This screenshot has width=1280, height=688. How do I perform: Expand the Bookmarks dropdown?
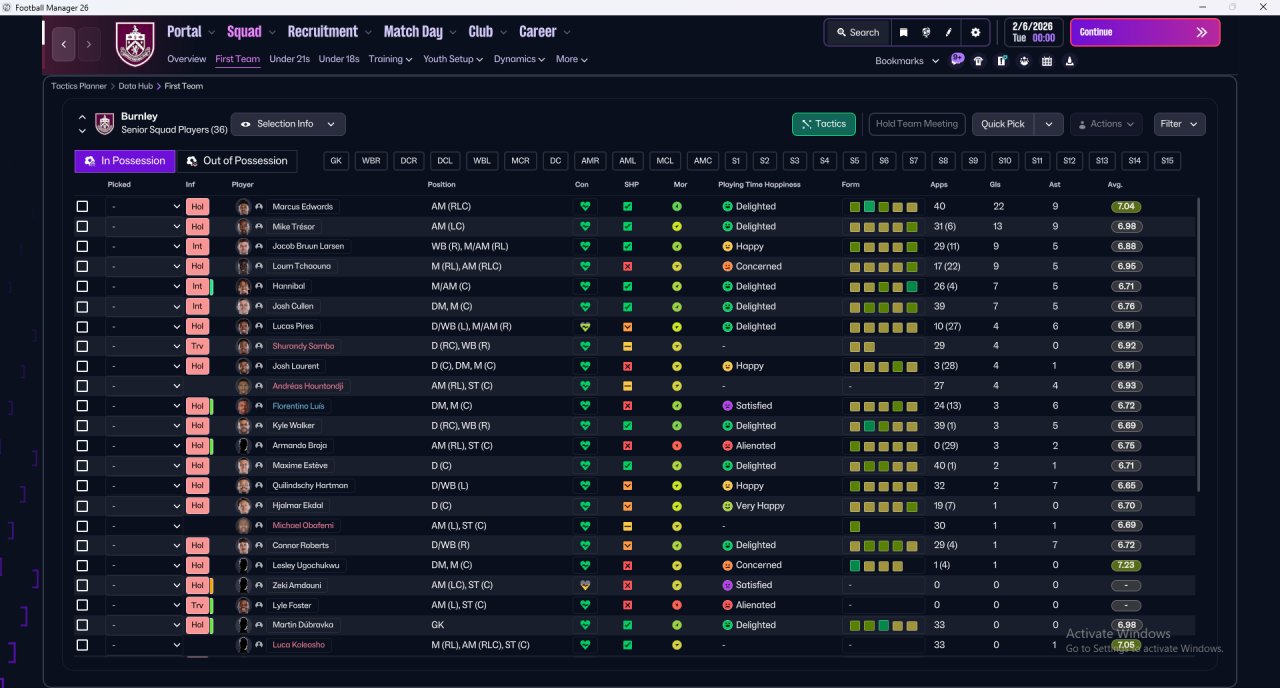[x=907, y=61]
